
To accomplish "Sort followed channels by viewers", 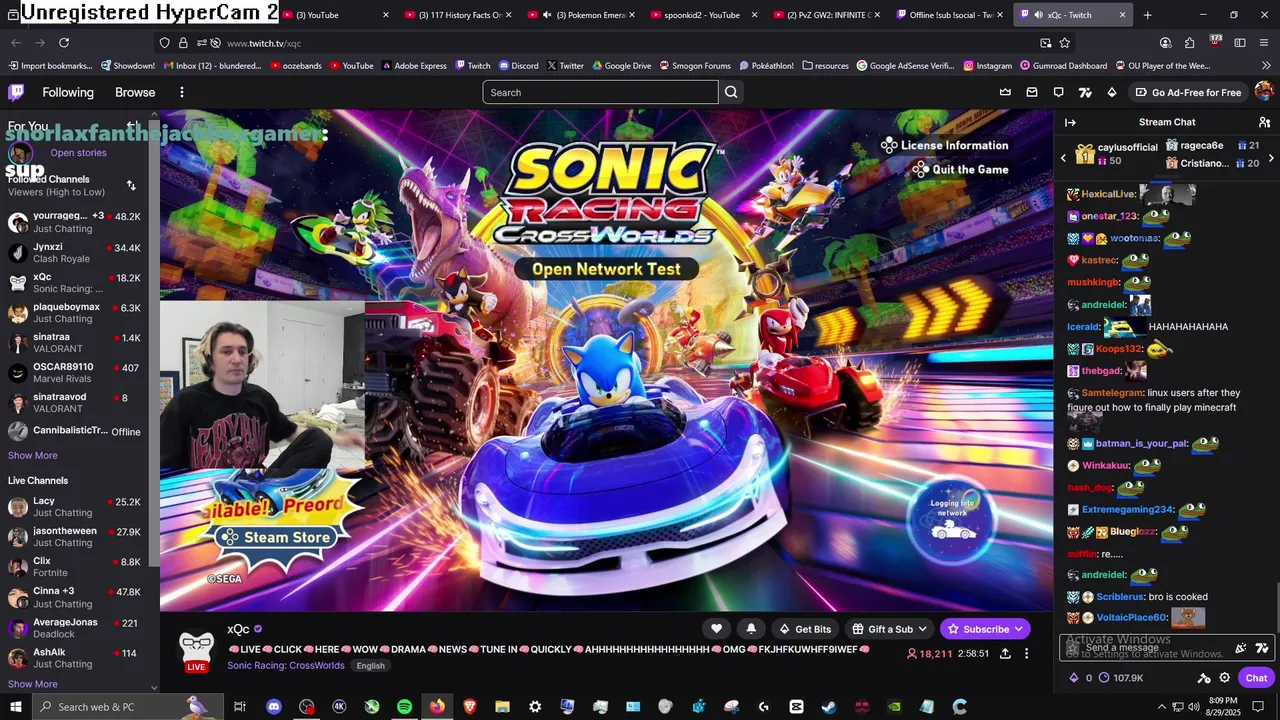I will [131, 185].
